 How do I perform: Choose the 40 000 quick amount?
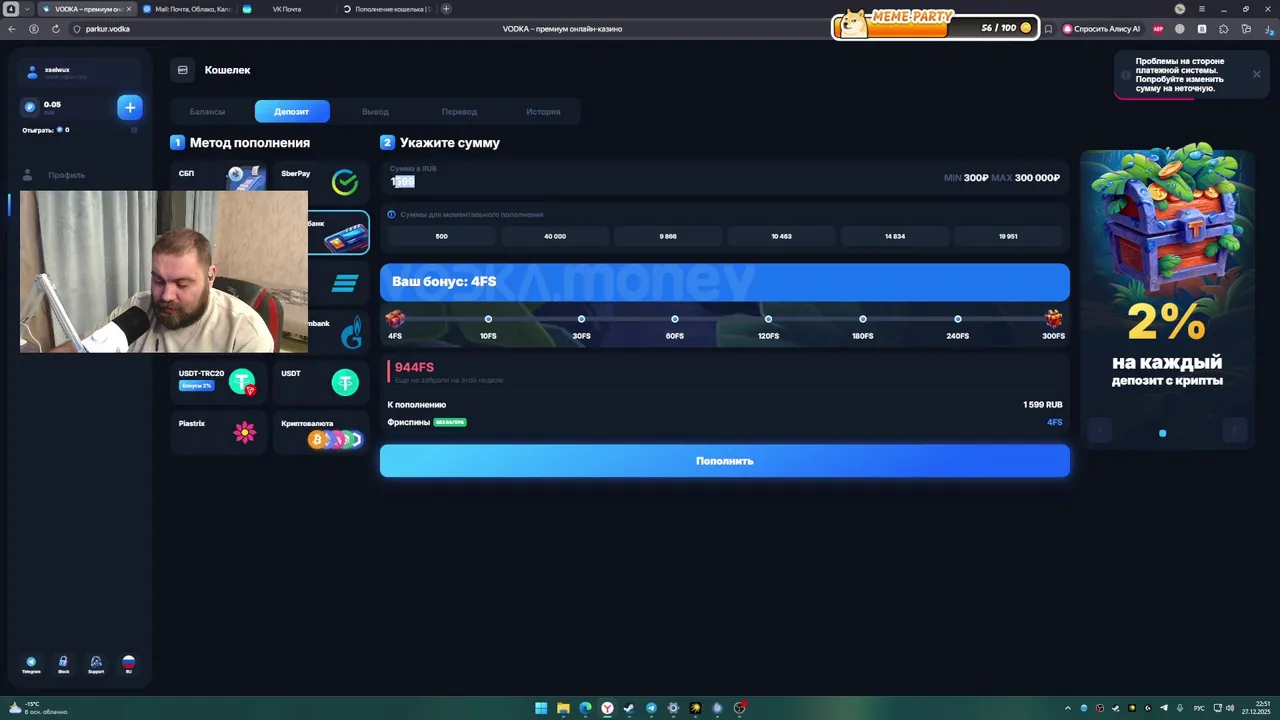pos(555,236)
